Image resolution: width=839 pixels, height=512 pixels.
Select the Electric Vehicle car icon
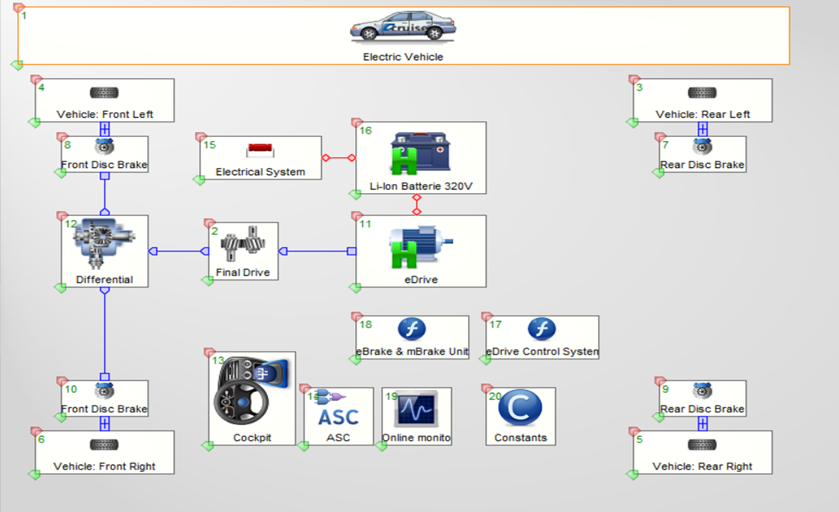click(402, 27)
